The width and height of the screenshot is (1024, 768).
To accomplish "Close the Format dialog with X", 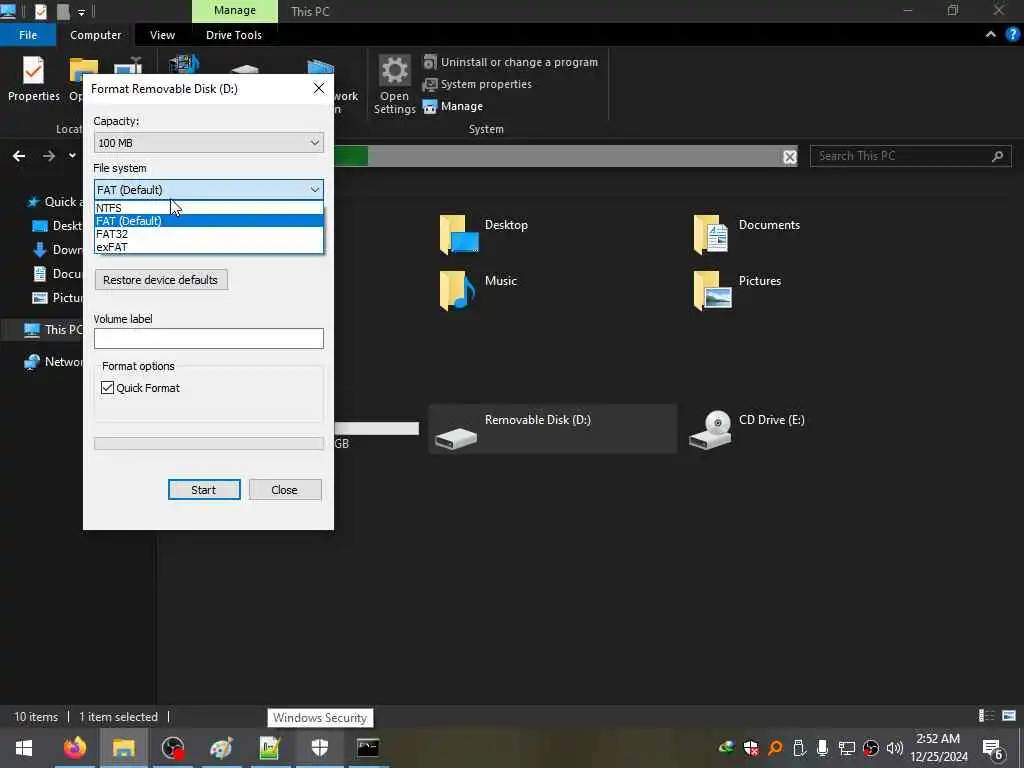I will tap(319, 88).
